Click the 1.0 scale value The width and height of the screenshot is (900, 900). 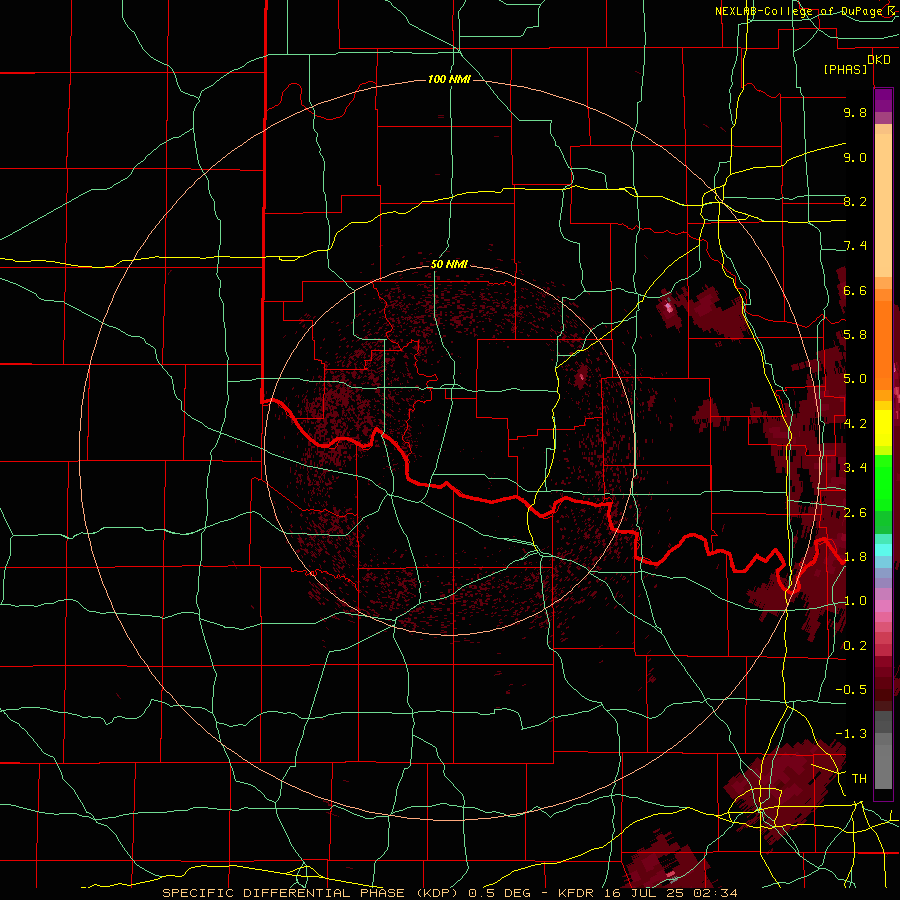coord(855,601)
